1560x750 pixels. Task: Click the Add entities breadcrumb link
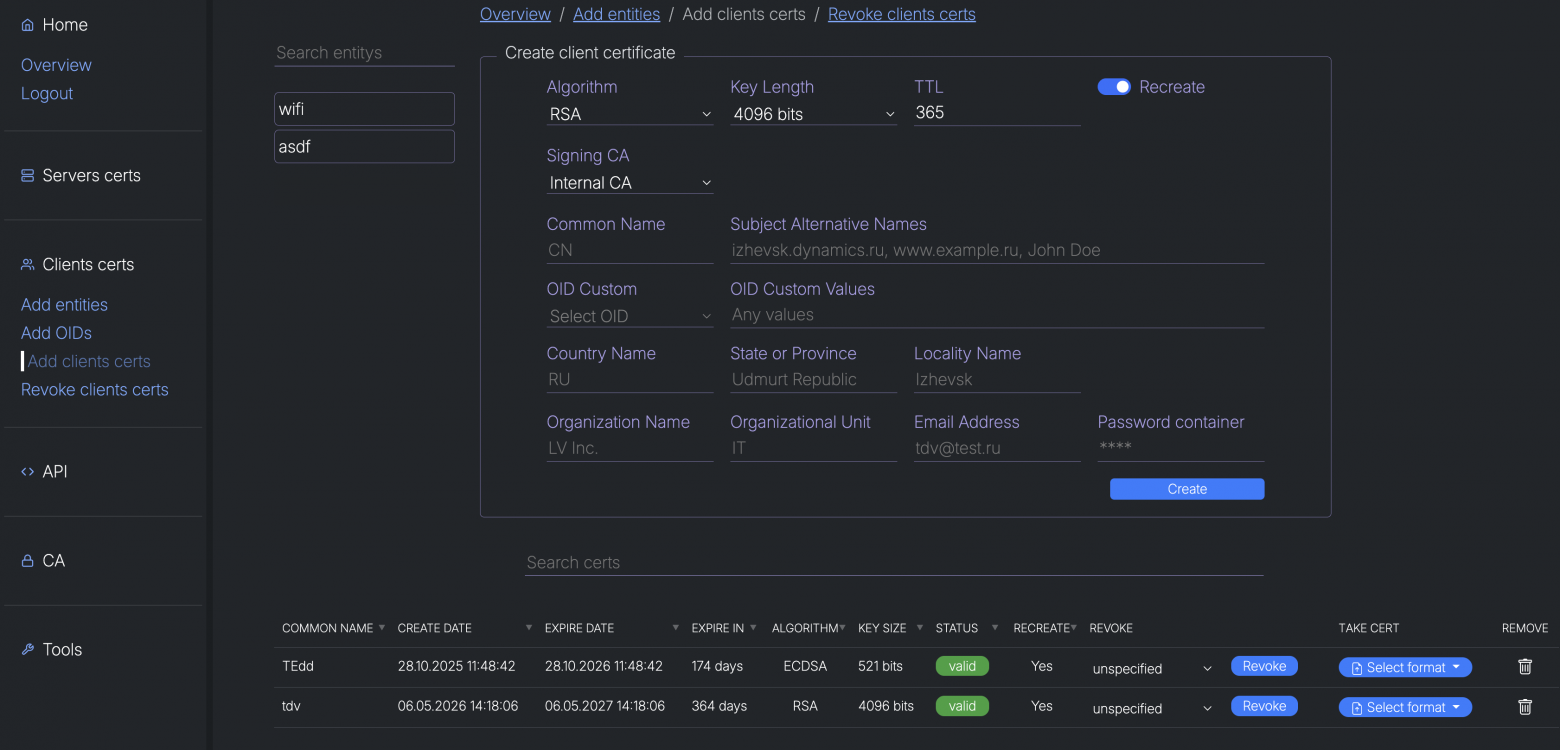tap(616, 14)
